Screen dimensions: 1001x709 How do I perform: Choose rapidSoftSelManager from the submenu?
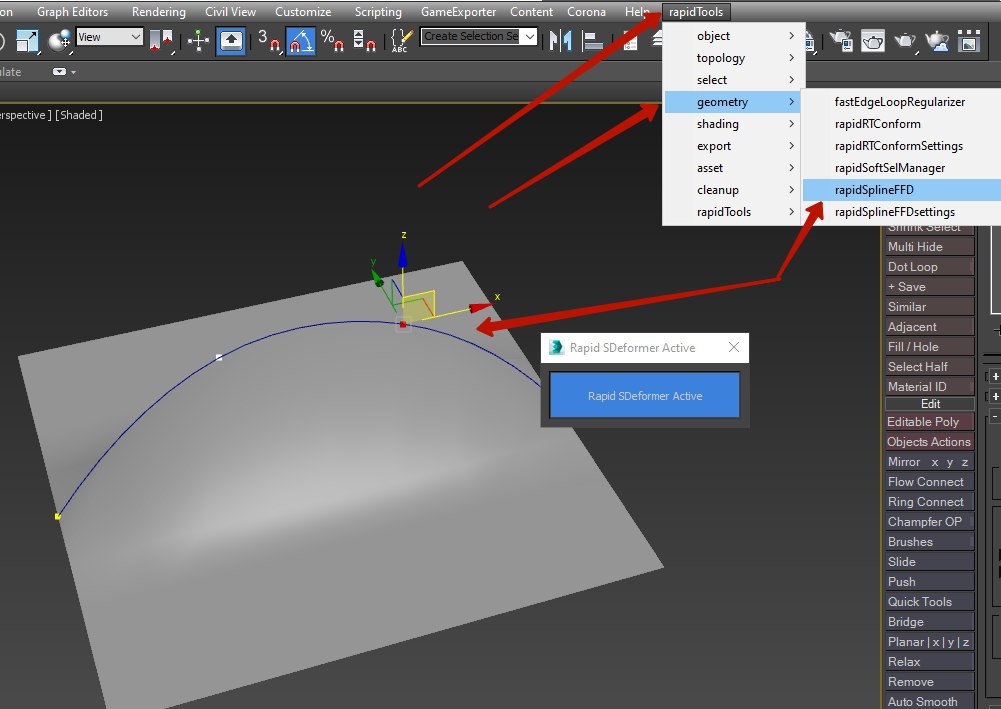tap(899, 168)
